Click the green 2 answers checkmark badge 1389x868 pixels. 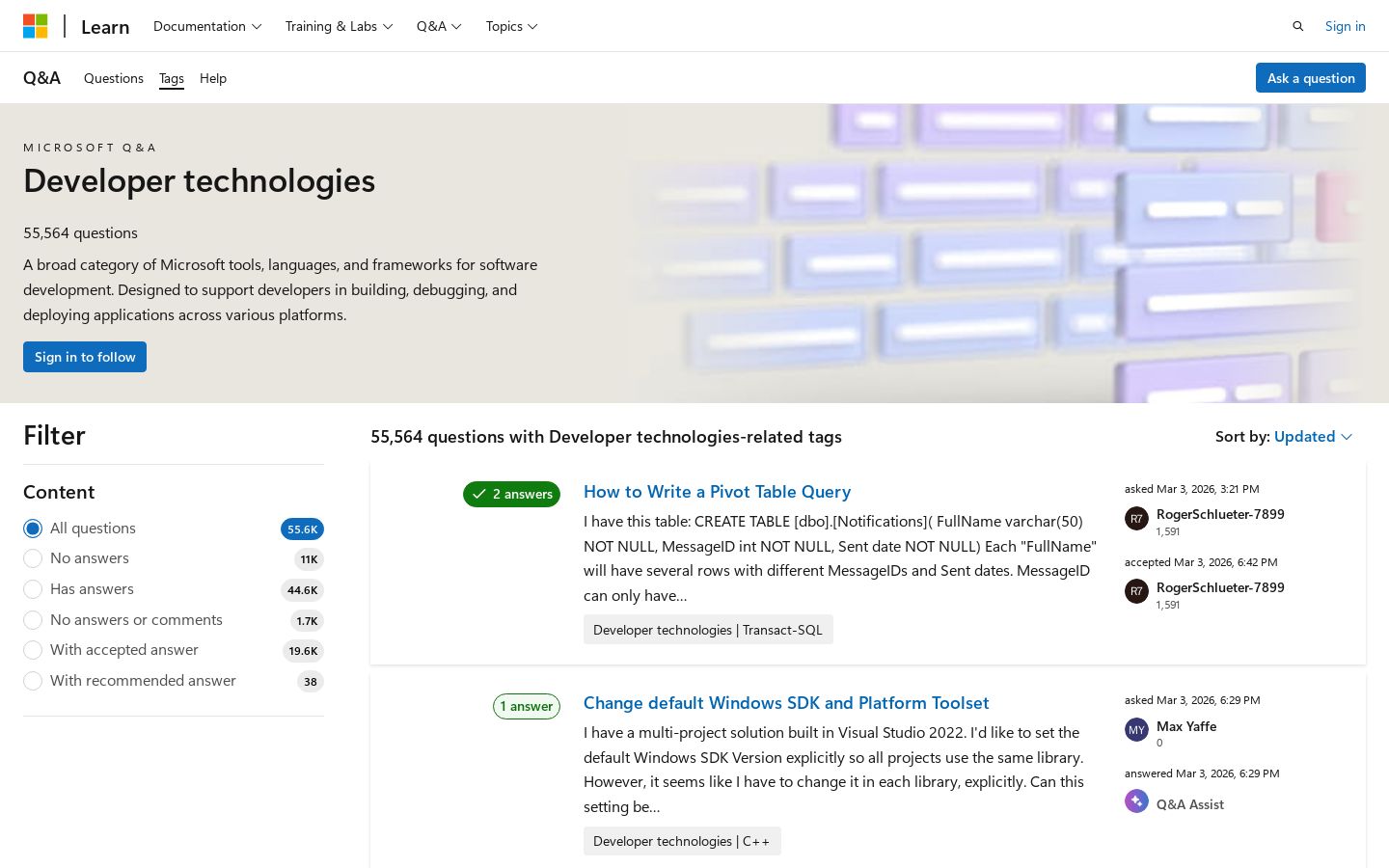coord(511,494)
